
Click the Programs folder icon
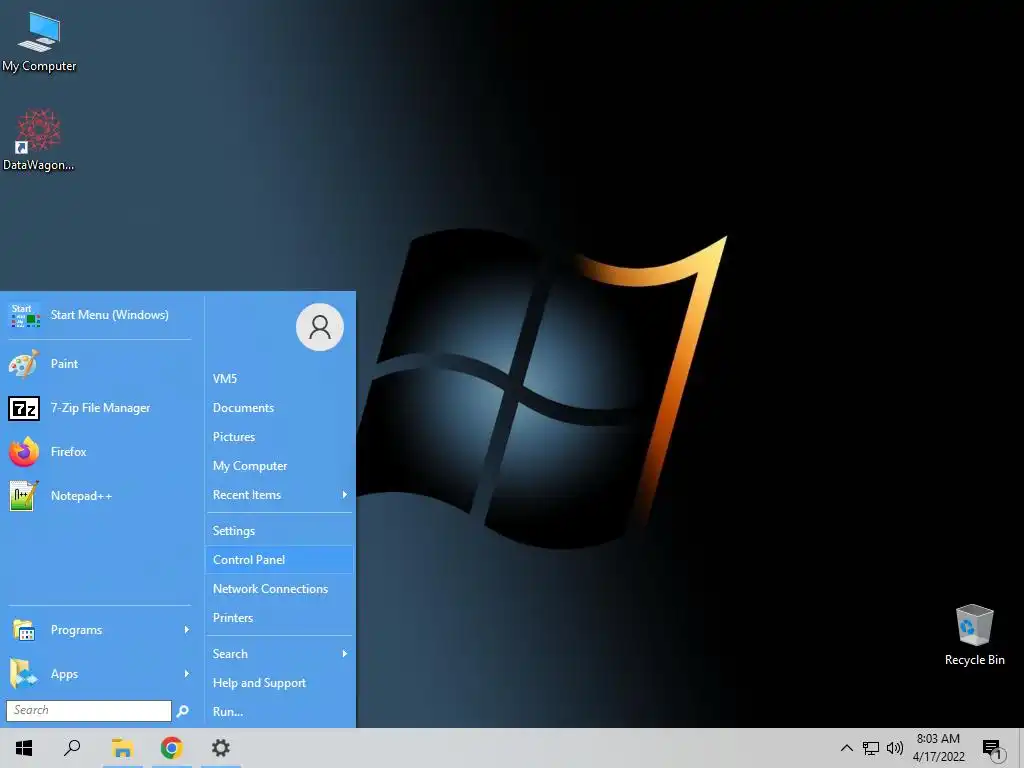[24, 630]
